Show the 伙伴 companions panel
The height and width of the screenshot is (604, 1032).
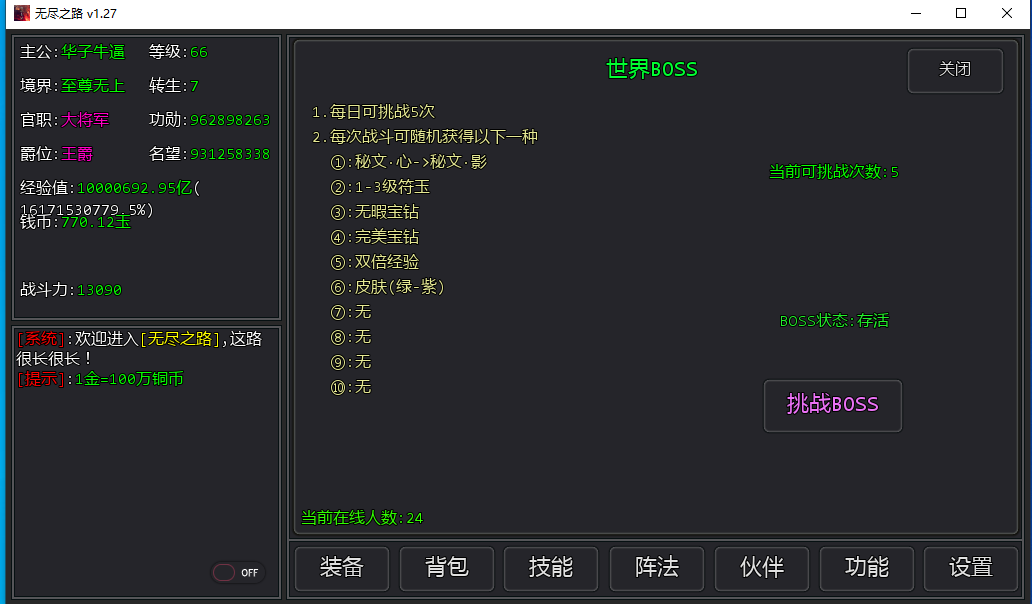click(761, 568)
